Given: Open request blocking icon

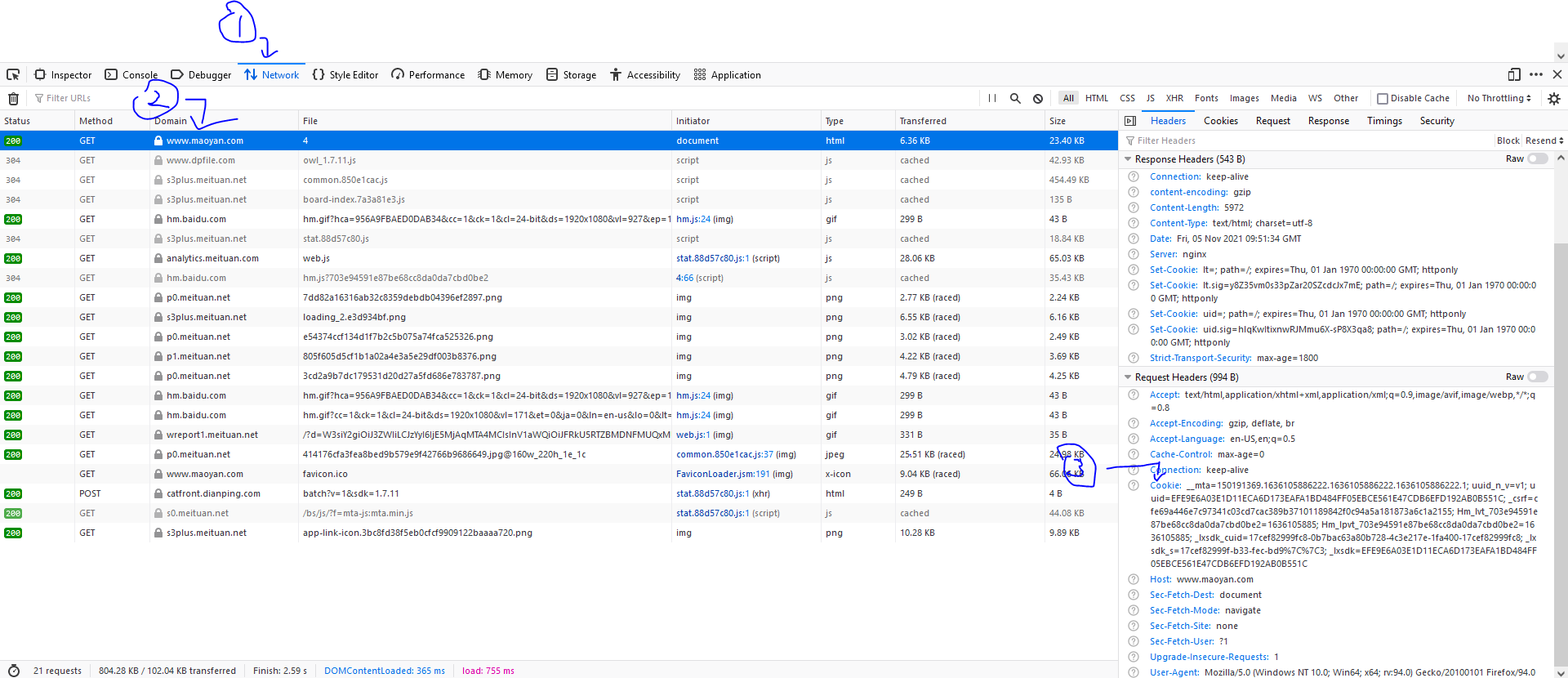Looking at the screenshot, I should click(1038, 98).
